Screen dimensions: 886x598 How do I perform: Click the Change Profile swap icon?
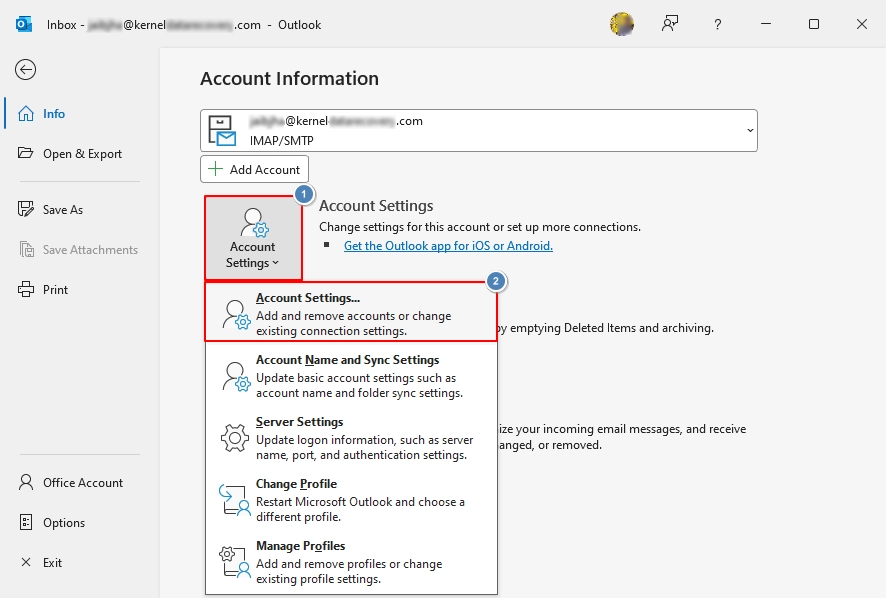point(234,500)
